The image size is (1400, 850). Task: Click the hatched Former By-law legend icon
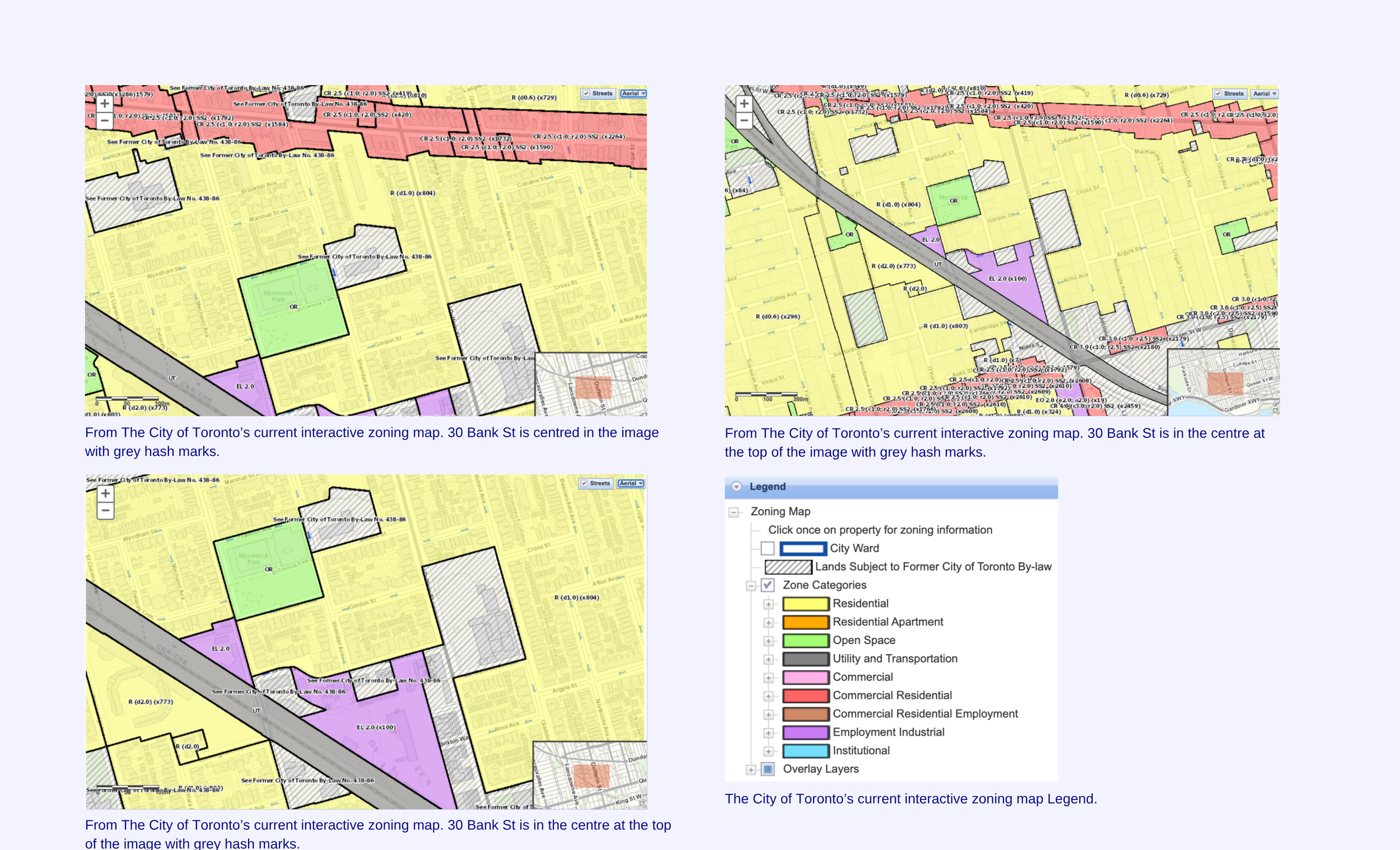click(x=787, y=567)
